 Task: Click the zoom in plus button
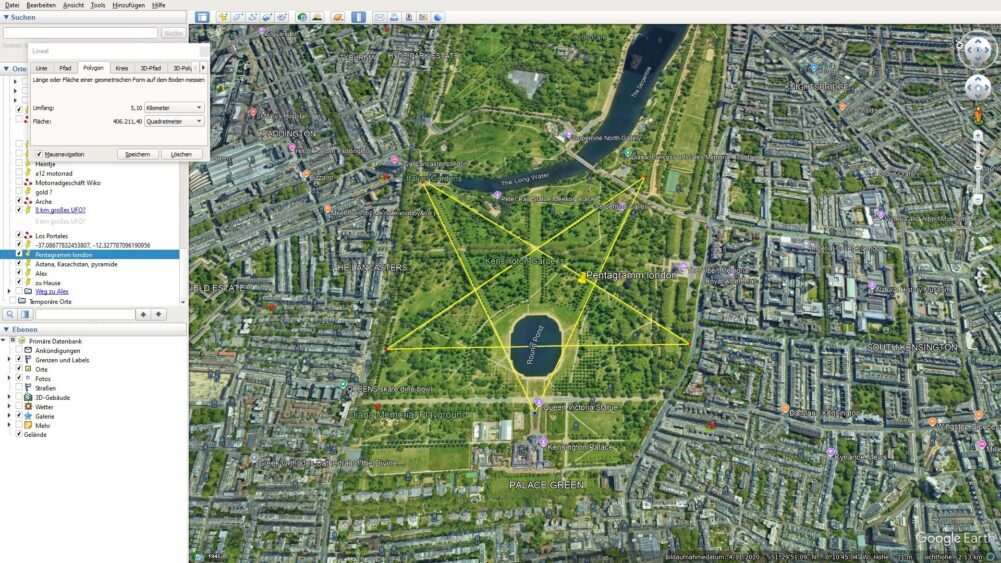click(977, 136)
